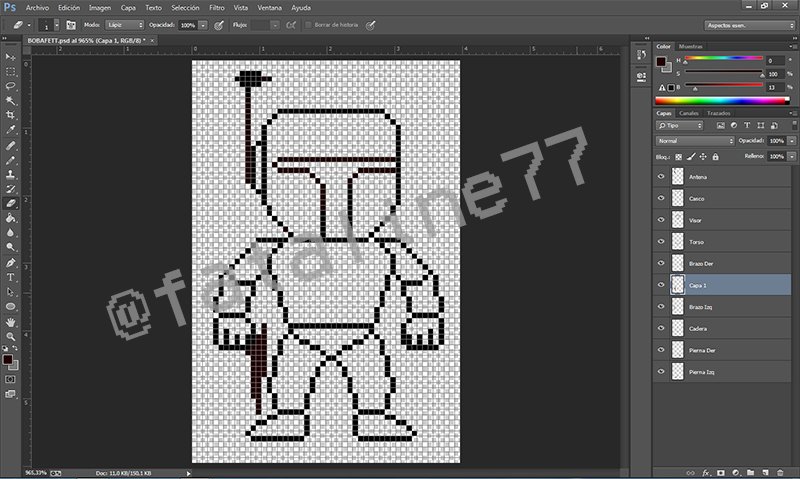Select the History Brush tool
Image resolution: width=800 pixels, height=479 pixels.
pos(10,189)
